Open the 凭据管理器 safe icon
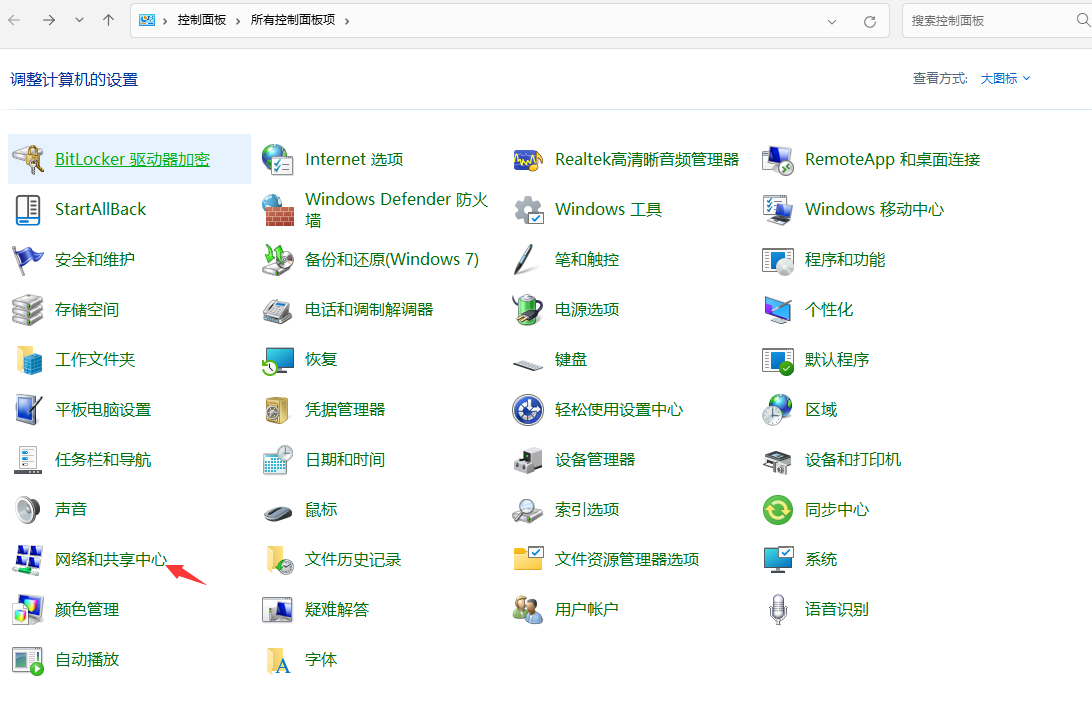Image resolution: width=1092 pixels, height=728 pixels. (278, 410)
